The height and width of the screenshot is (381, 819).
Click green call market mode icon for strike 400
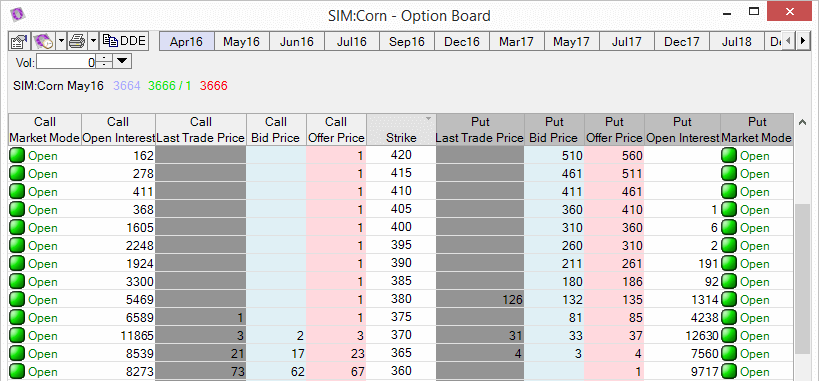[18, 227]
